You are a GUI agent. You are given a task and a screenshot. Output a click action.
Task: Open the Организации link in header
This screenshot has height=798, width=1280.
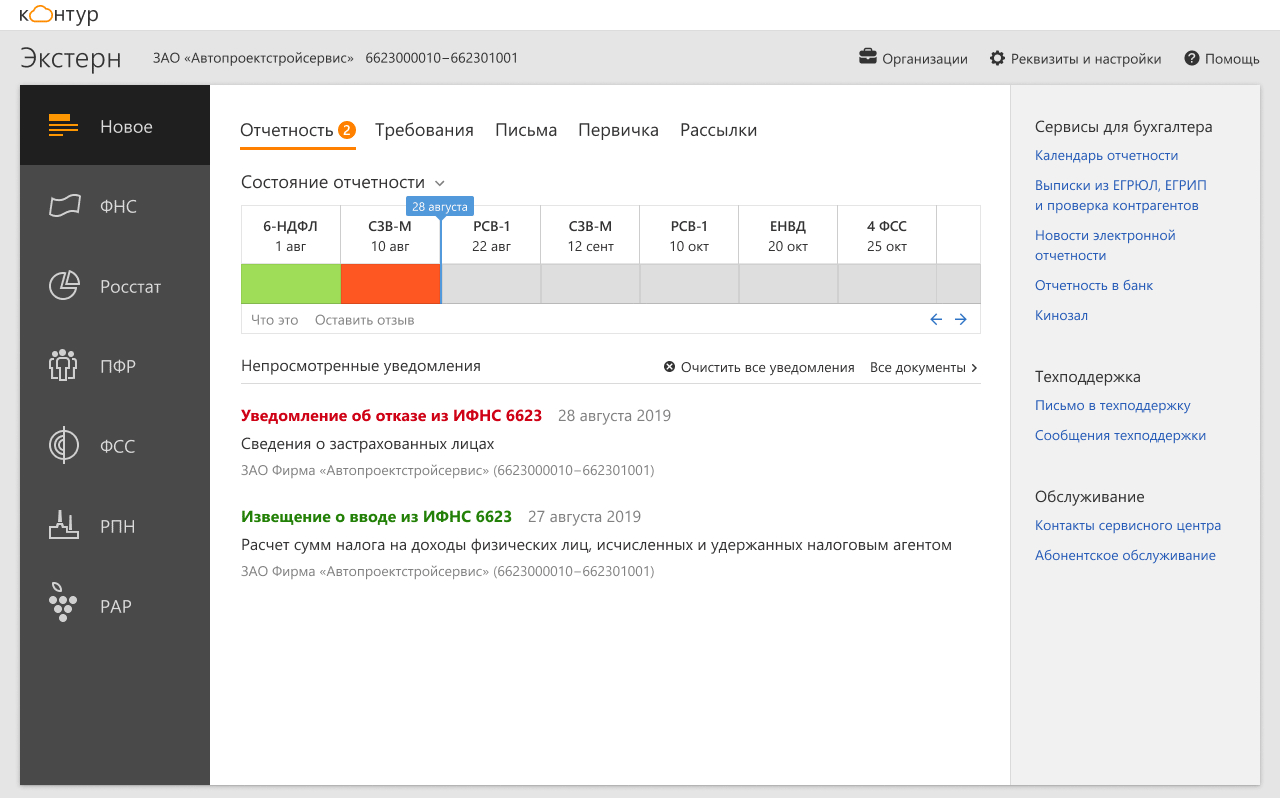tap(924, 59)
